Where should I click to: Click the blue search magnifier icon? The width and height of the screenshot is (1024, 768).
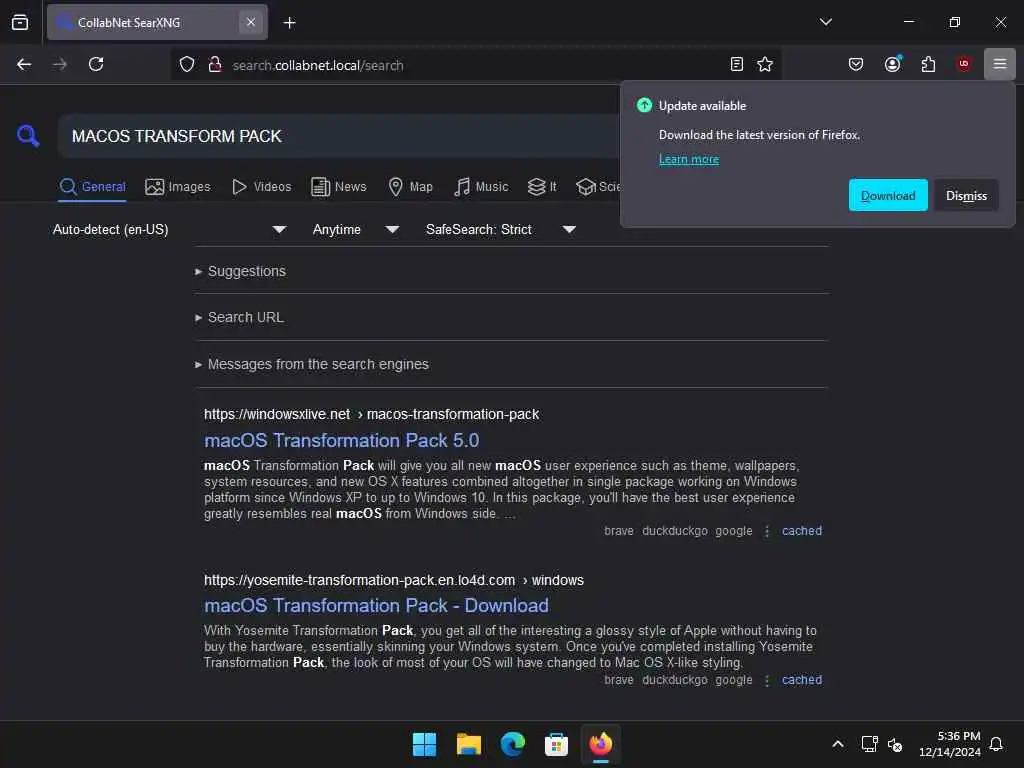tap(28, 136)
